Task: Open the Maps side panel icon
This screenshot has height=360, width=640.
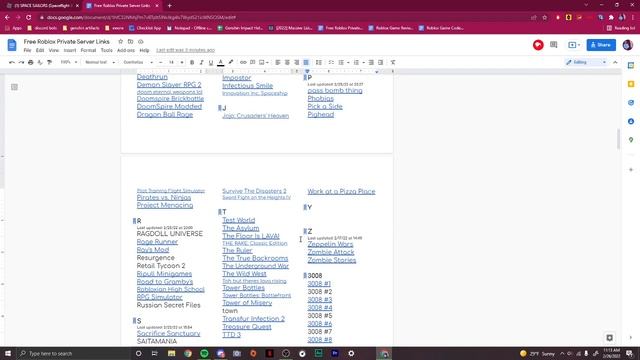Action: click(631, 140)
